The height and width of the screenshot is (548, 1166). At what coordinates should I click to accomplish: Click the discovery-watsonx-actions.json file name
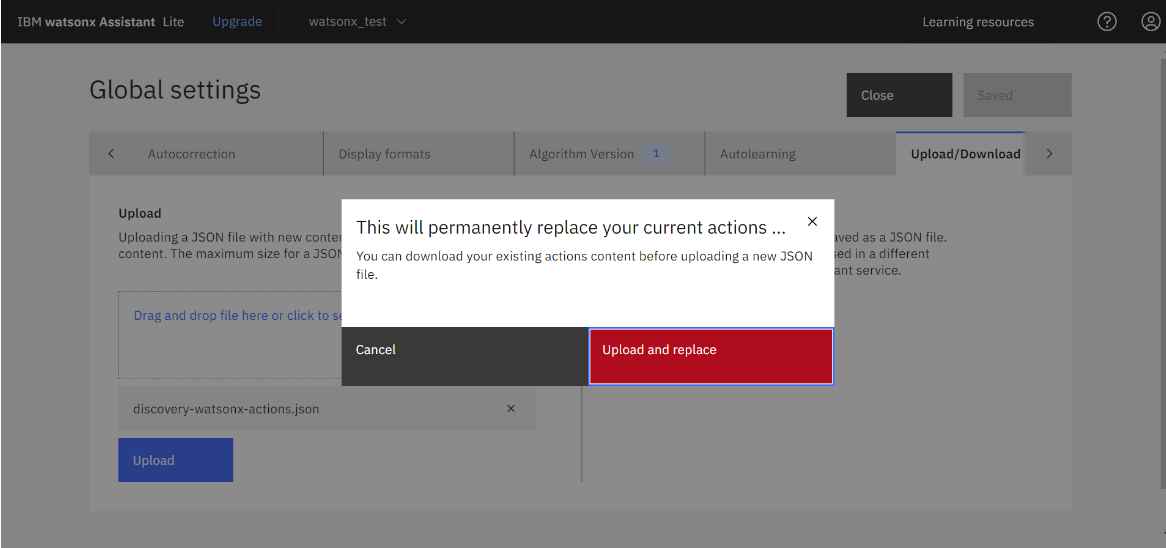226,409
